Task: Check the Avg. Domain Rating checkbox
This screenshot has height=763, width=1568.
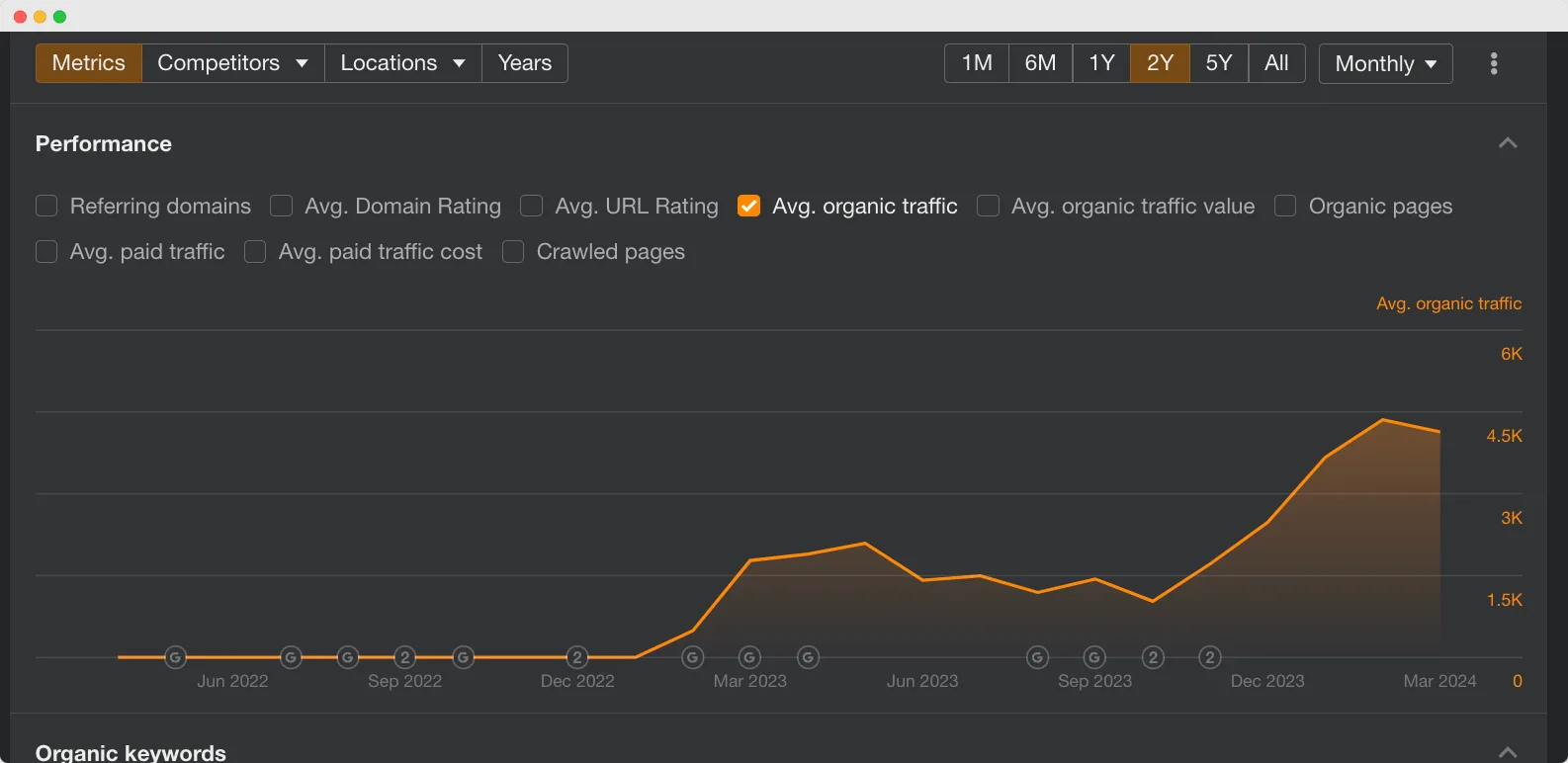Action: tap(282, 206)
